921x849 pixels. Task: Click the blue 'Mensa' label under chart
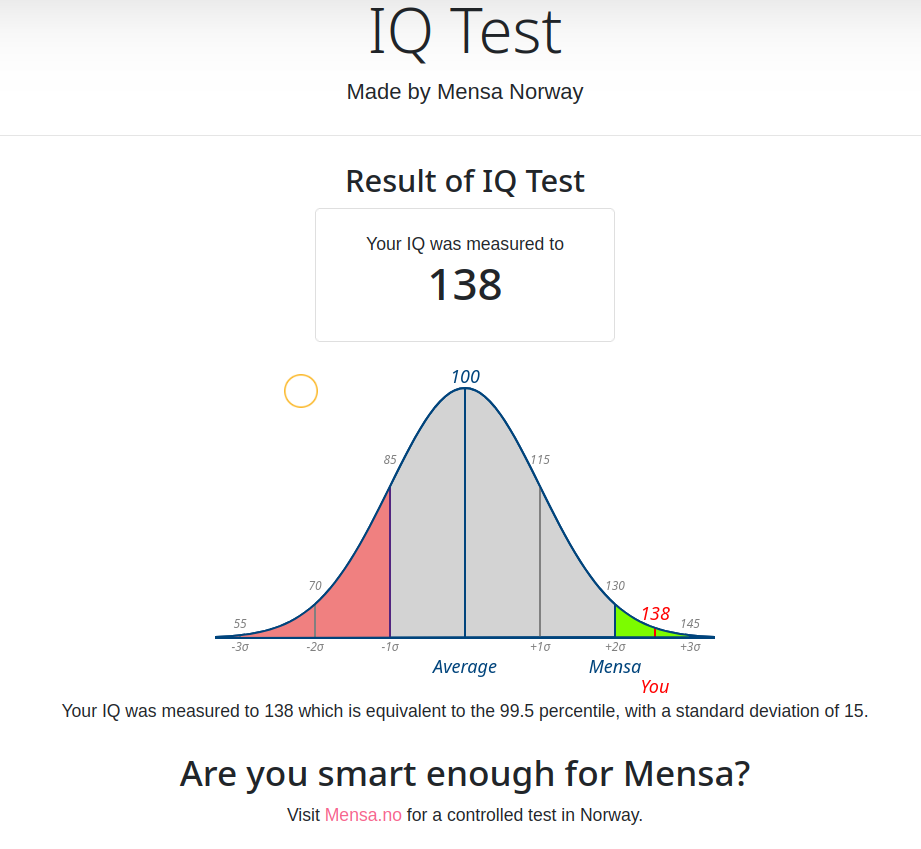[x=615, y=667]
